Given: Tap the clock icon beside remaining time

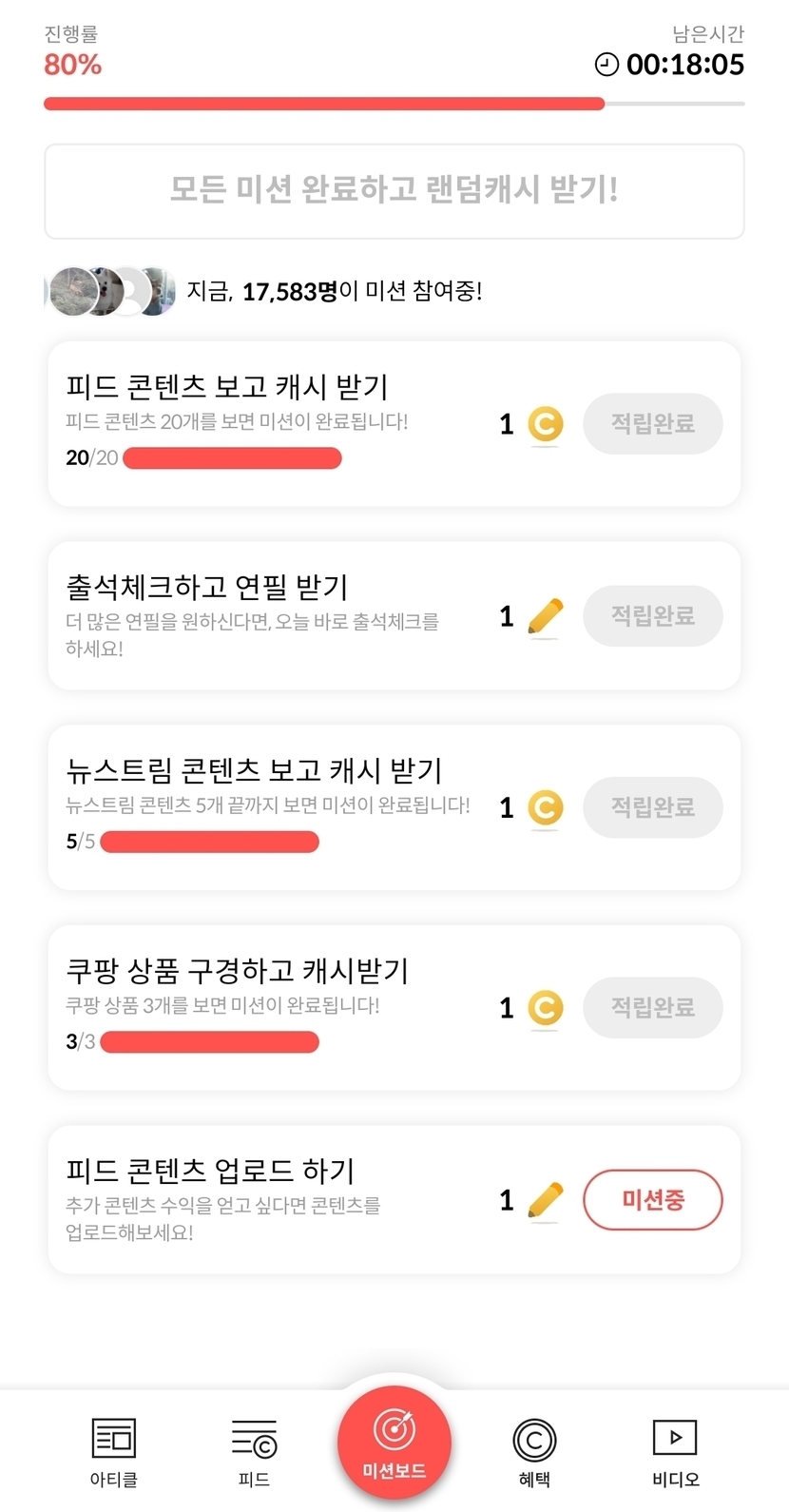Looking at the screenshot, I should pos(606,65).
